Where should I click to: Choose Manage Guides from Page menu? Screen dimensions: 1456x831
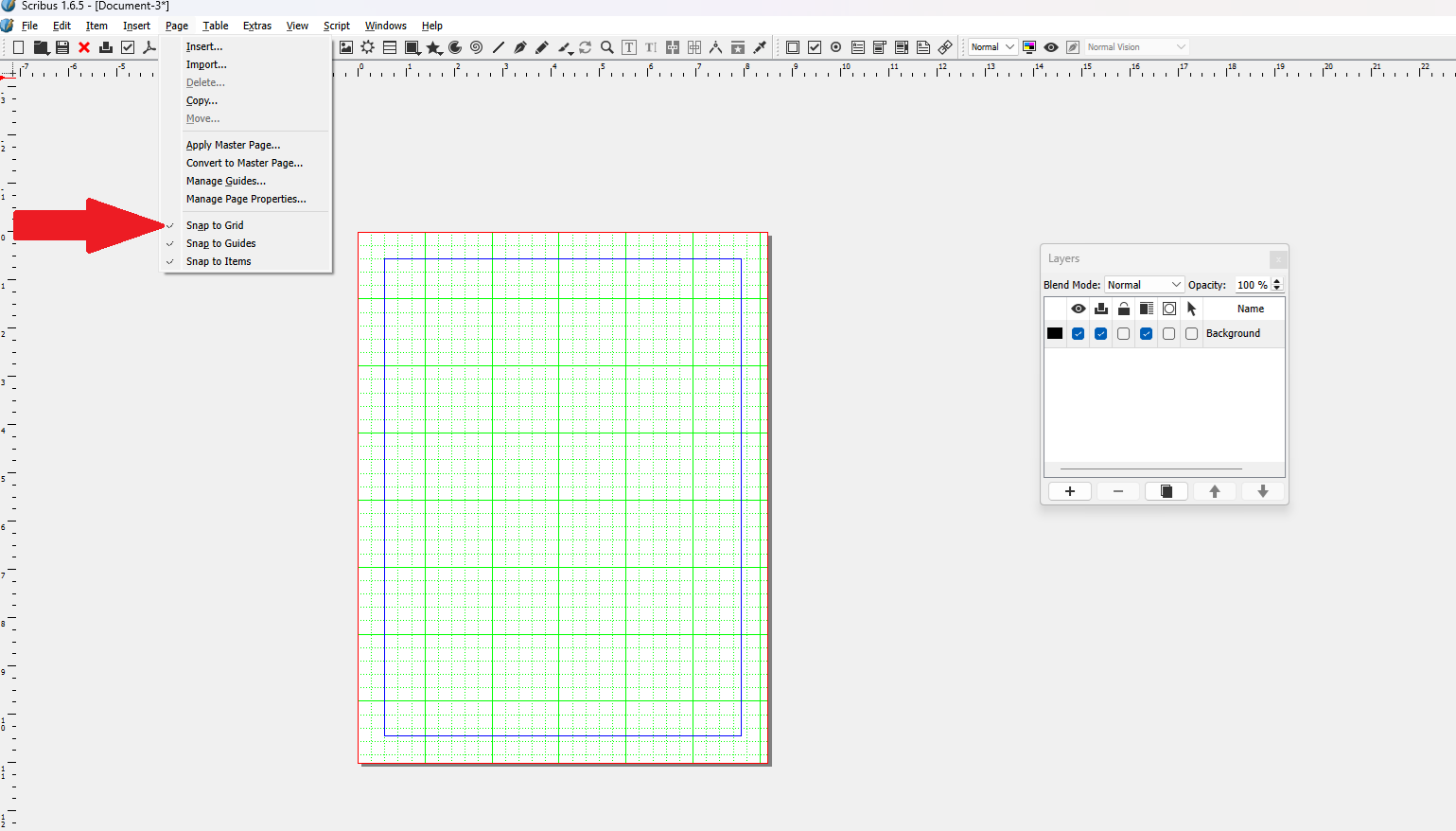[226, 181]
